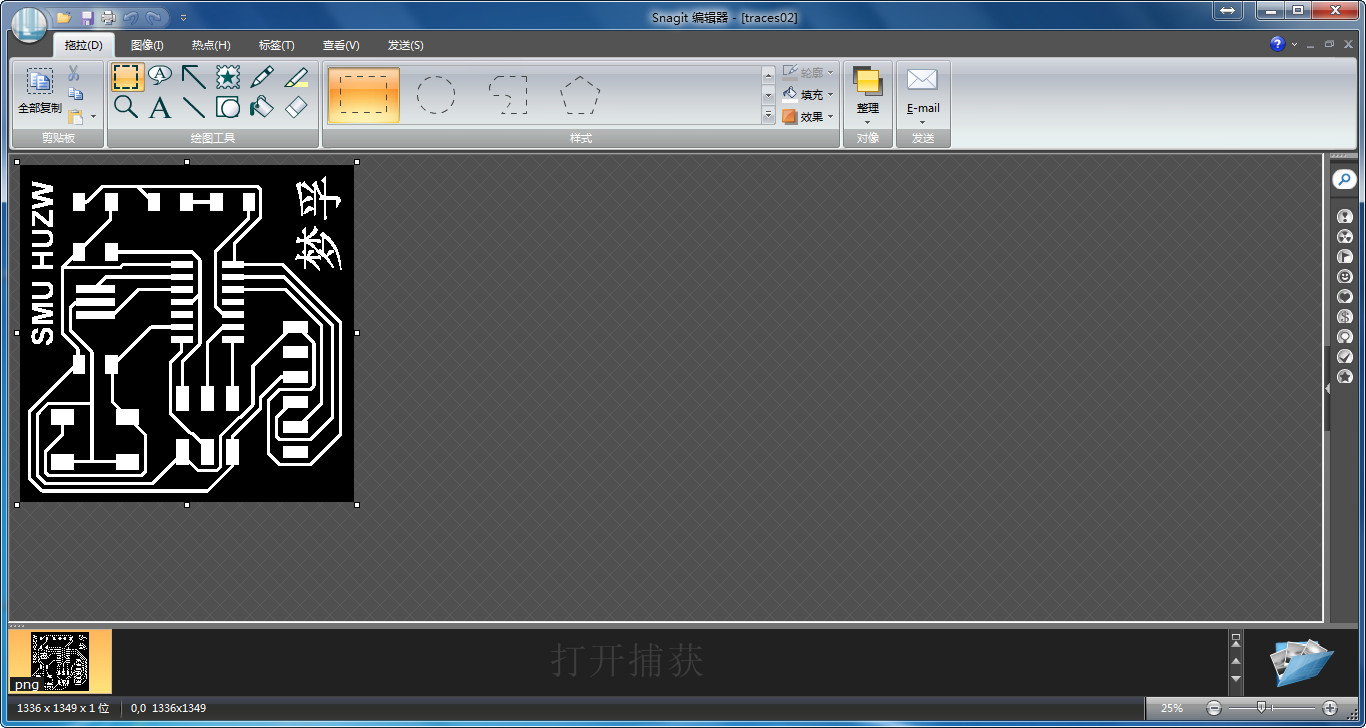Select the Callout speech bubble tool

(160, 76)
